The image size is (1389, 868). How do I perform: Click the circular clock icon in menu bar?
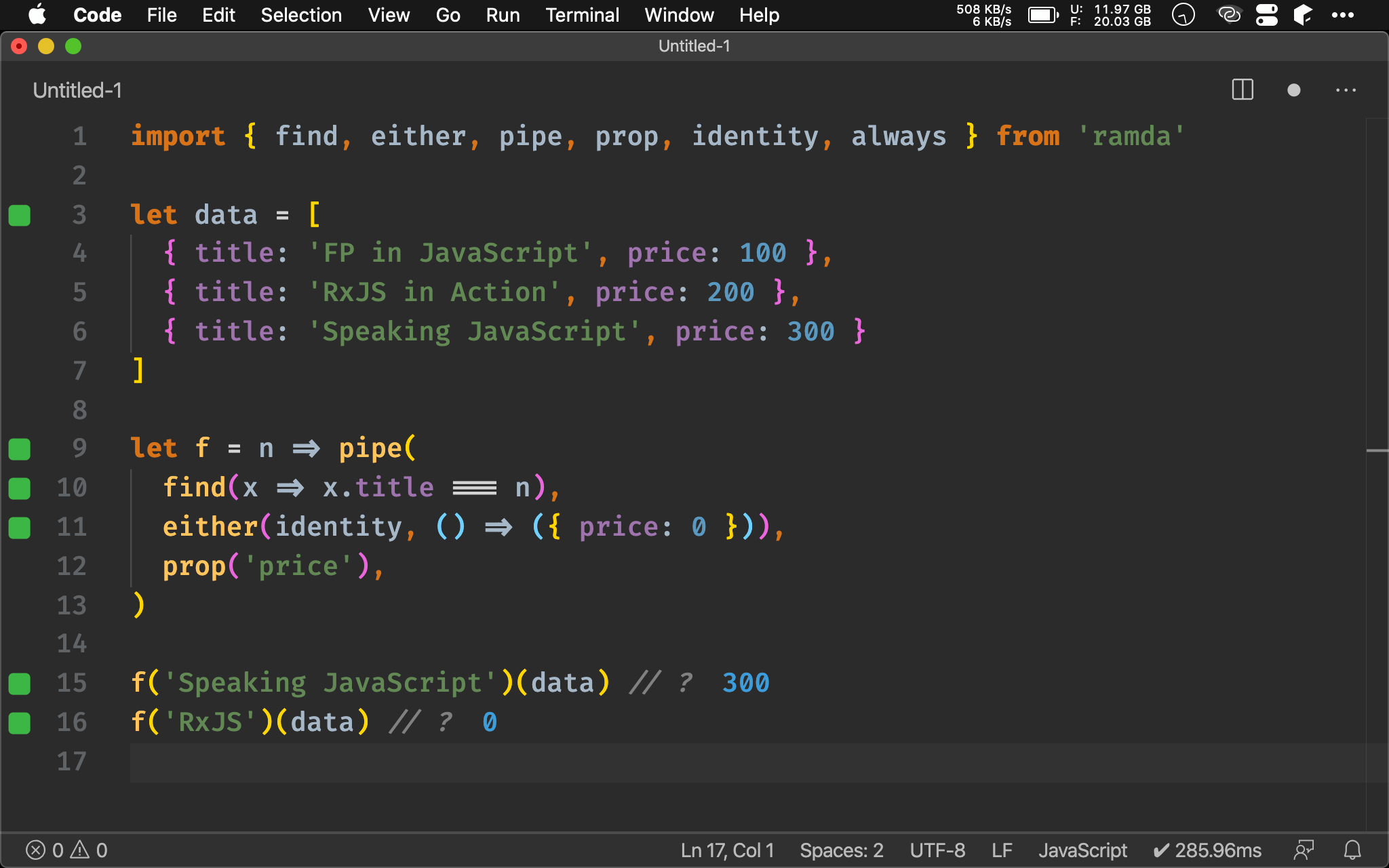pyautogui.click(x=1183, y=15)
